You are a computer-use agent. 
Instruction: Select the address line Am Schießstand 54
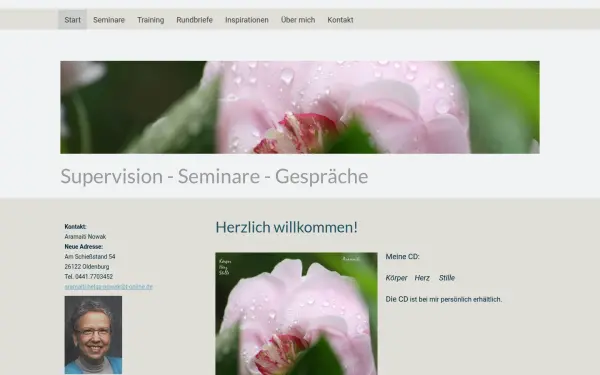(x=90, y=257)
